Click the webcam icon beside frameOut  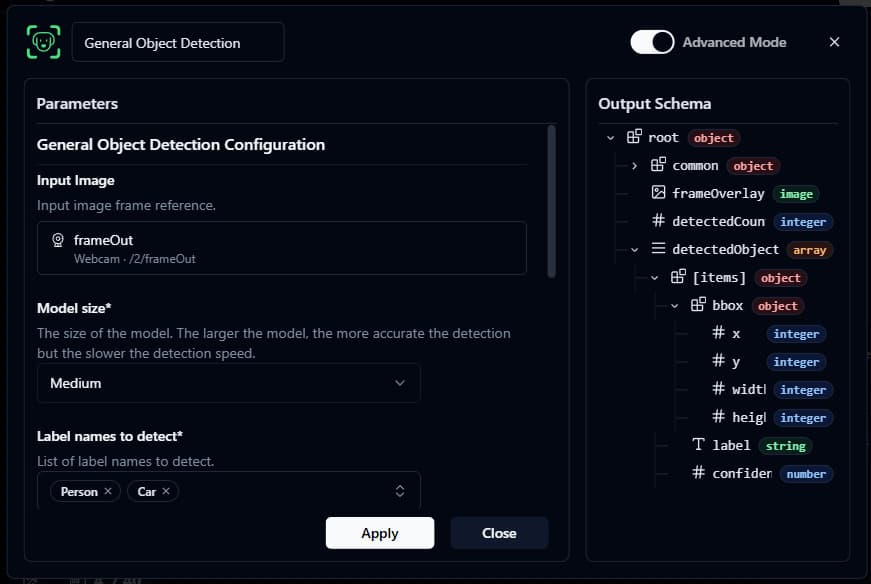58,240
